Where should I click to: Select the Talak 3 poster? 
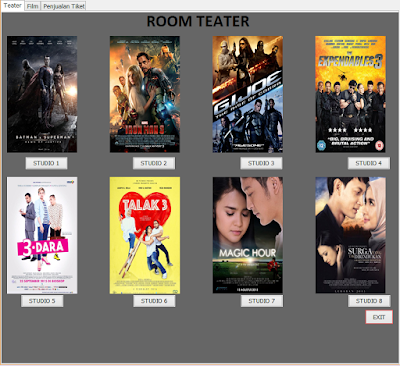click(145, 235)
